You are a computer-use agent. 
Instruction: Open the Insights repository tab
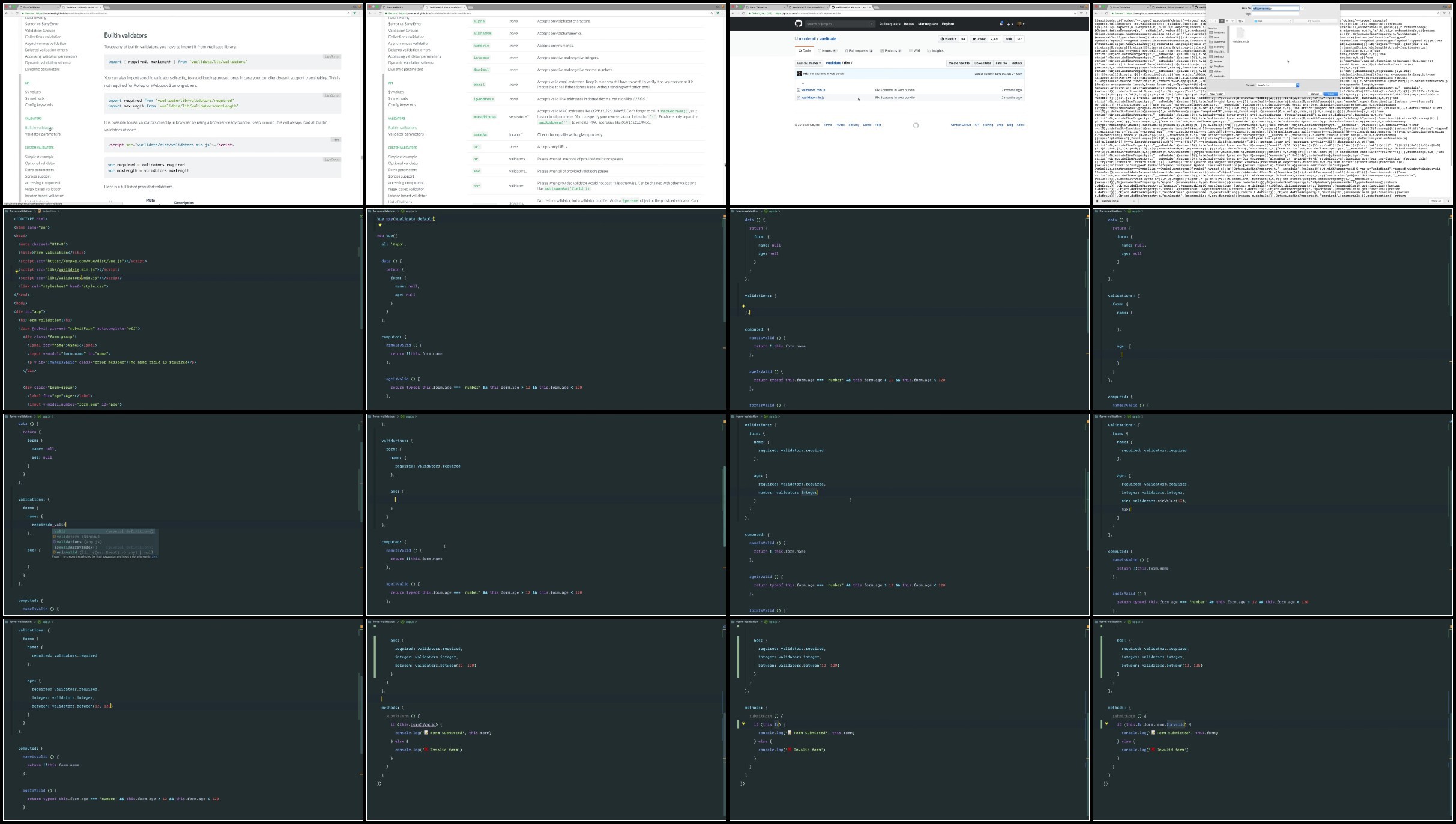pos(935,51)
